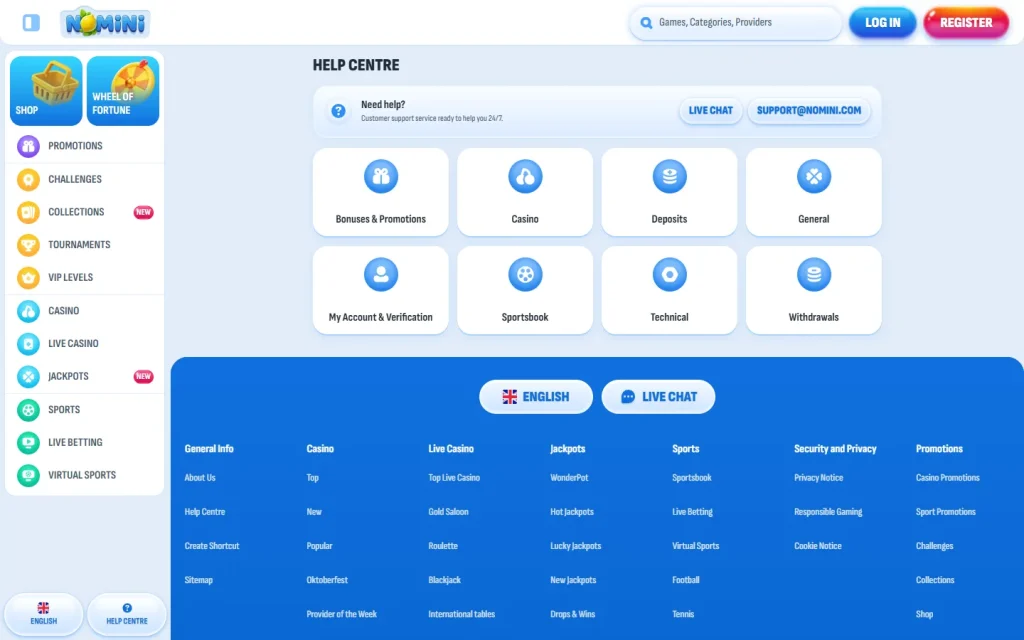Image resolution: width=1024 pixels, height=640 pixels.
Task: Select Virtual Sports in the sidebar menu
Action: (85, 475)
